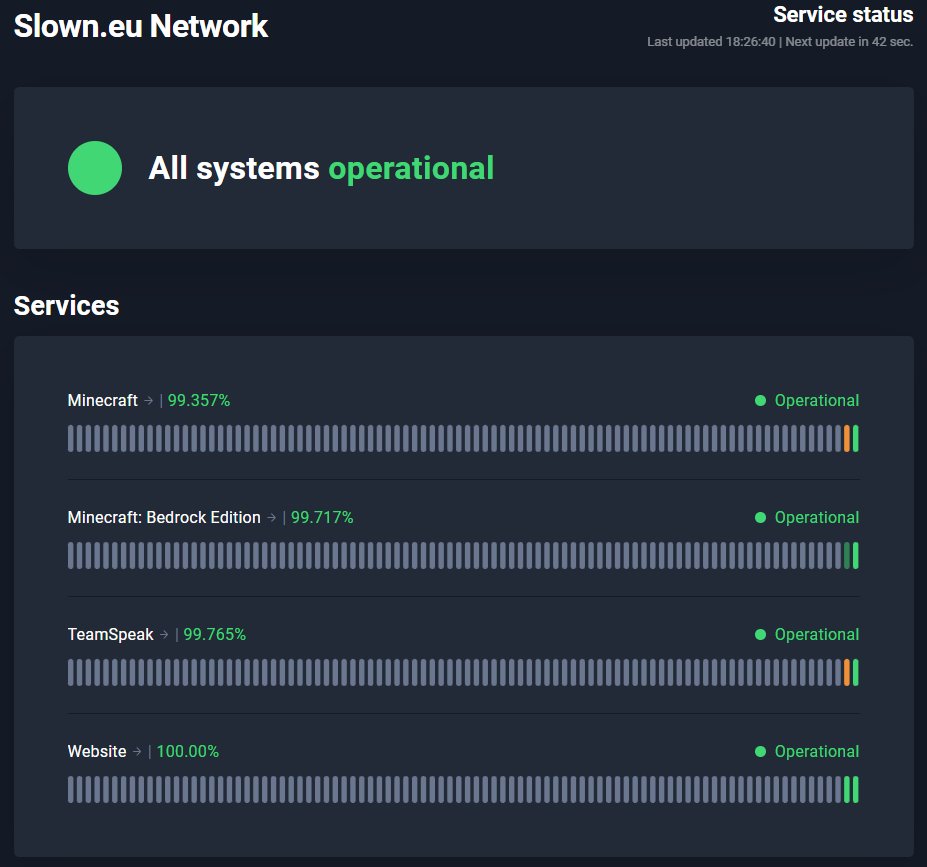Screen dimensions: 927x867
Task: Click the Slown.eu Network title
Action: (x=141, y=26)
